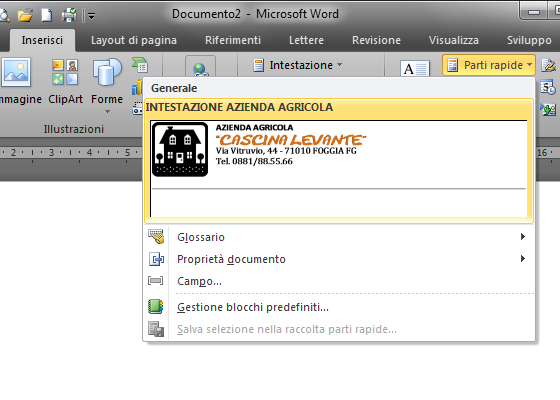
Task: Click the Open folder icon in Quick Access
Action: click(x=25, y=15)
